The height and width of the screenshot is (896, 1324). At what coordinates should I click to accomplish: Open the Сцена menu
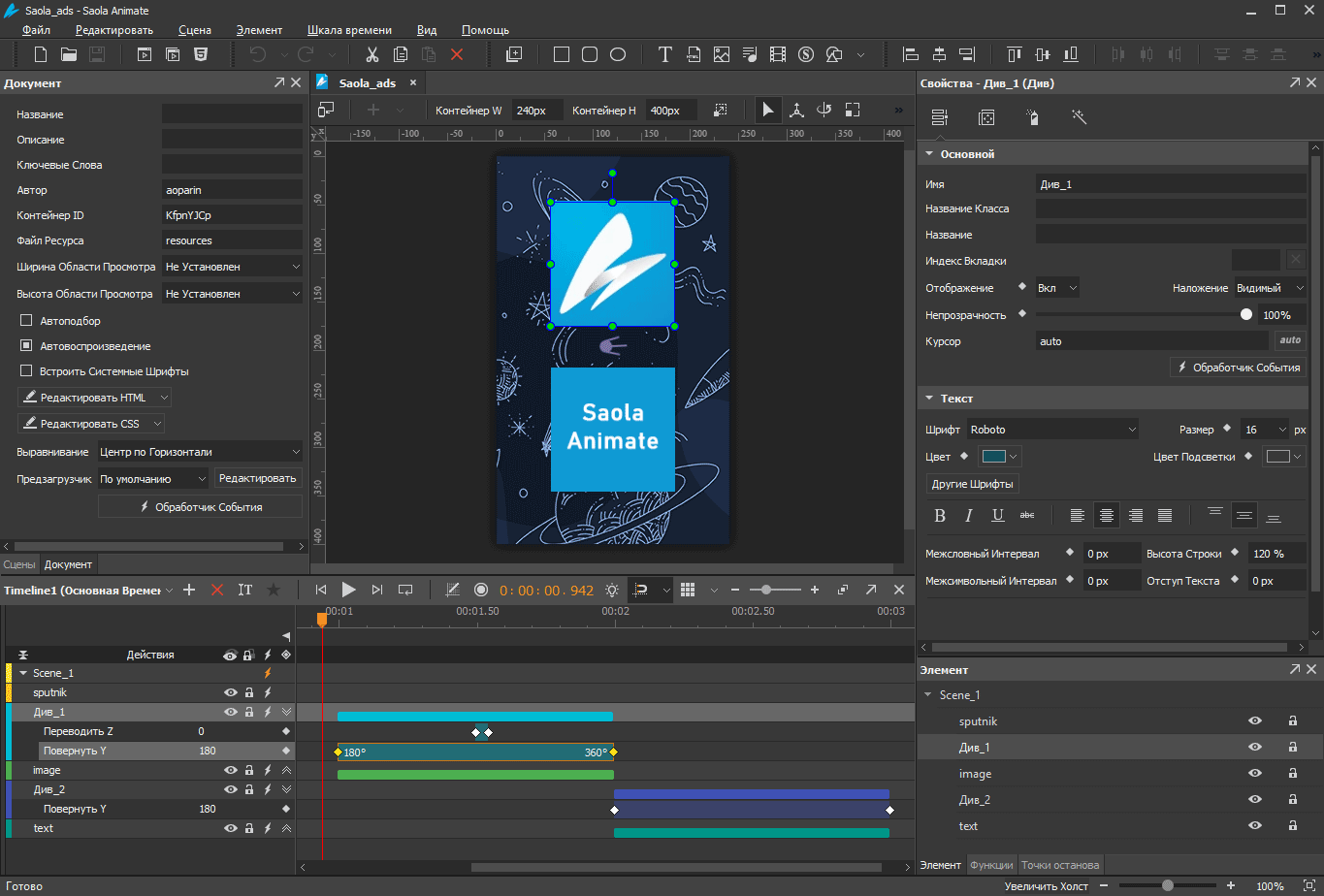tap(195, 29)
